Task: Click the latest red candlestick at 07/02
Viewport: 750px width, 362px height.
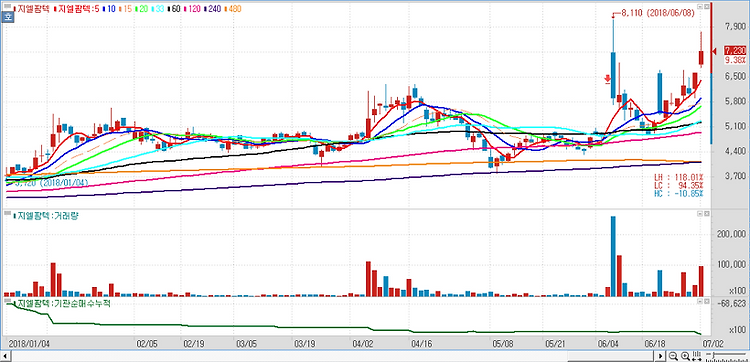Action: click(x=701, y=57)
